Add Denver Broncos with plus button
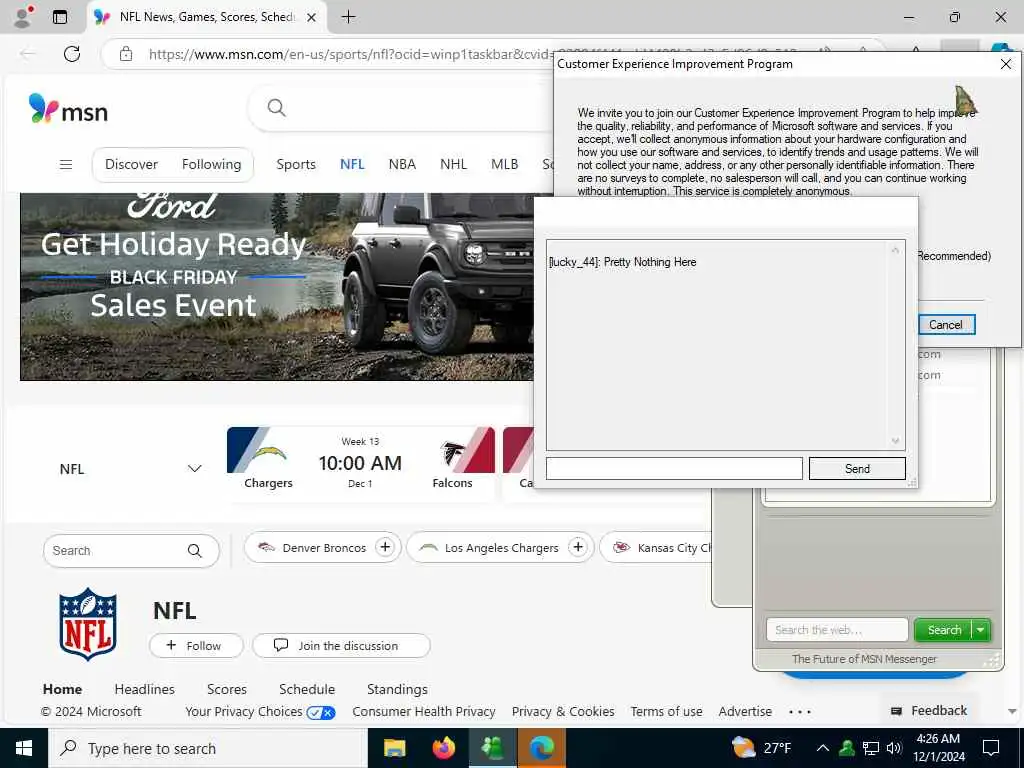Screen dimensions: 1024x768 click(x=385, y=547)
